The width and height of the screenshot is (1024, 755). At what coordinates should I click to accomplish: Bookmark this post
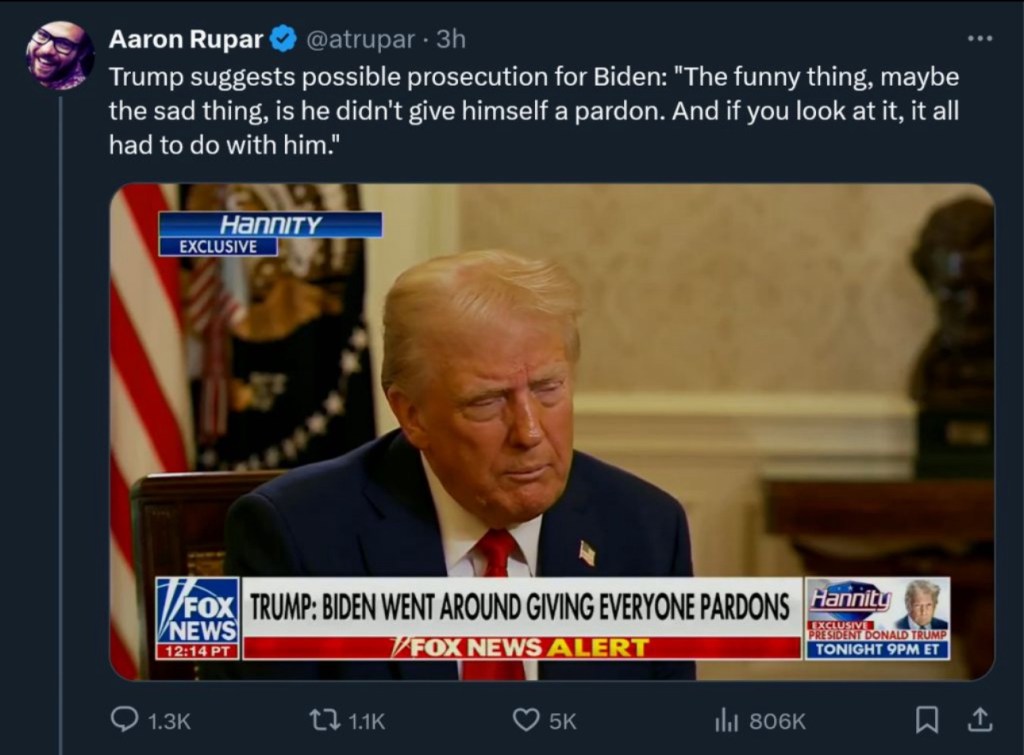point(928,718)
